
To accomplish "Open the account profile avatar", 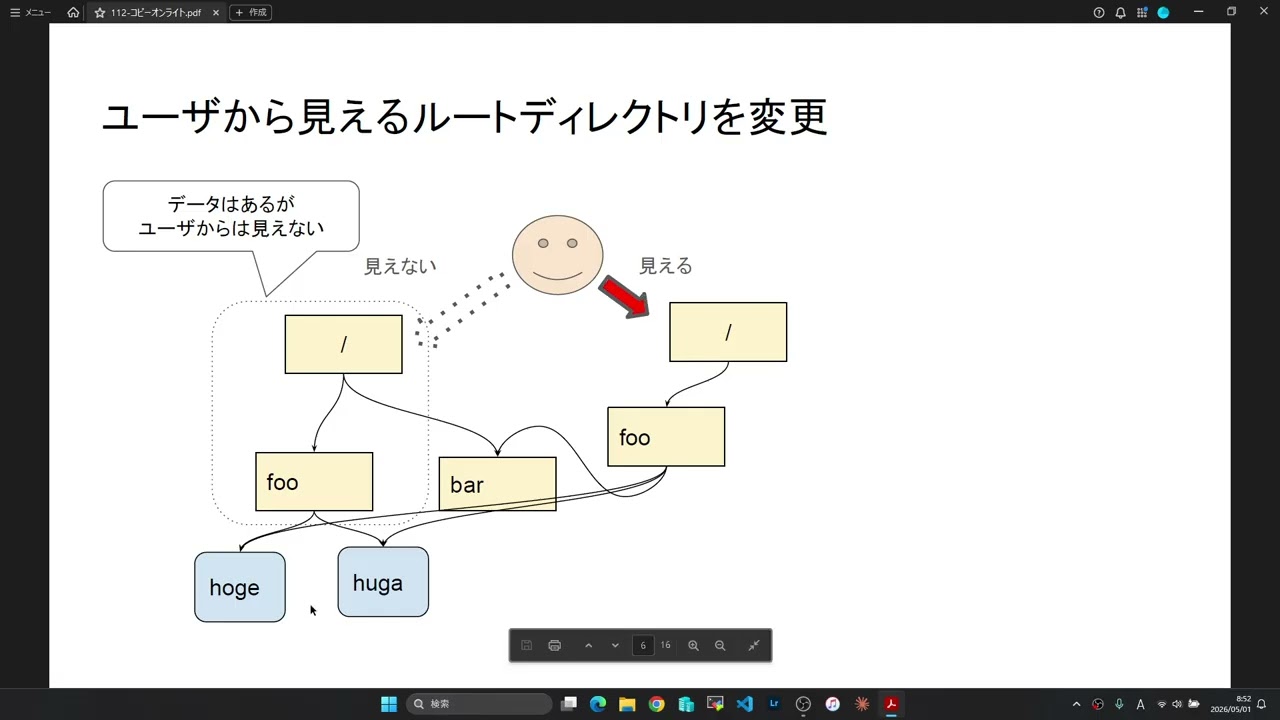I will [x=1163, y=12].
